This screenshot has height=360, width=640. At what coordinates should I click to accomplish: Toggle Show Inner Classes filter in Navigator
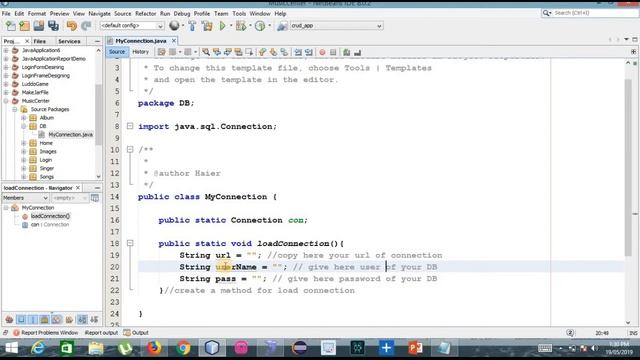[x=56, y=320]
